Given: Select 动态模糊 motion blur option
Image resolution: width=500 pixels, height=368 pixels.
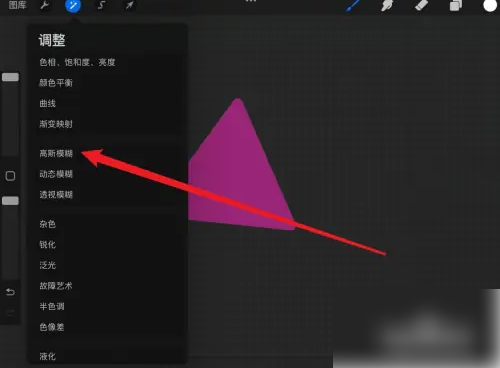Looking at the screenshot, I should pyautogui.click(x=56, y=174).
